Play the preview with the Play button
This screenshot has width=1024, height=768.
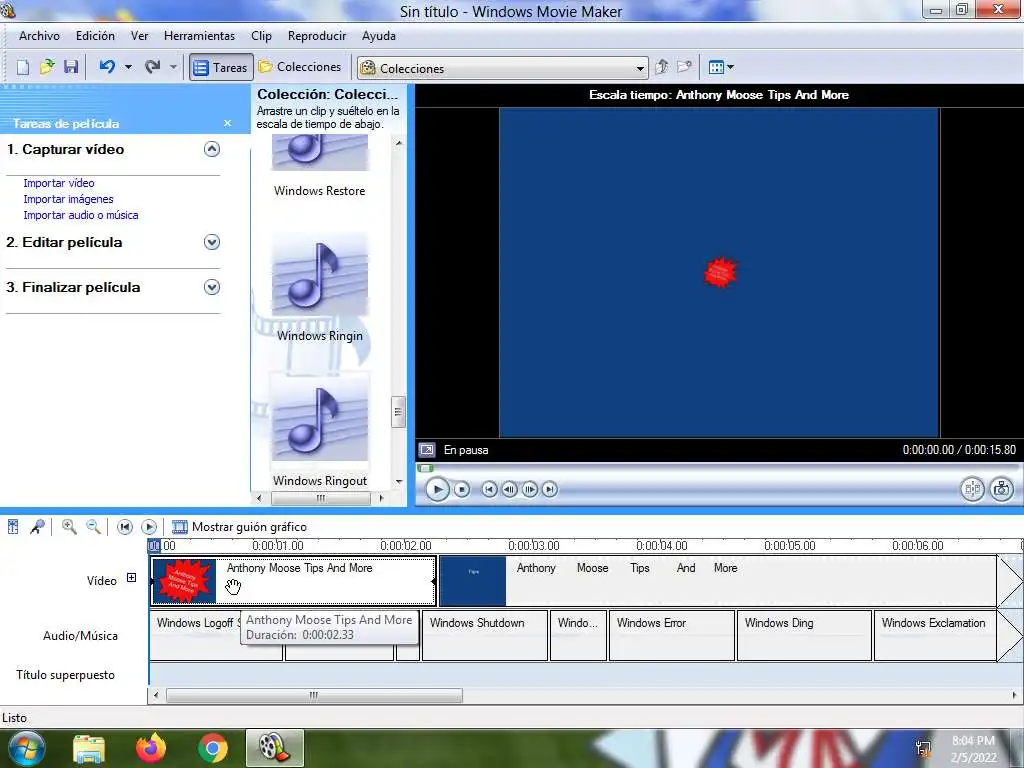tap(437, 489)
